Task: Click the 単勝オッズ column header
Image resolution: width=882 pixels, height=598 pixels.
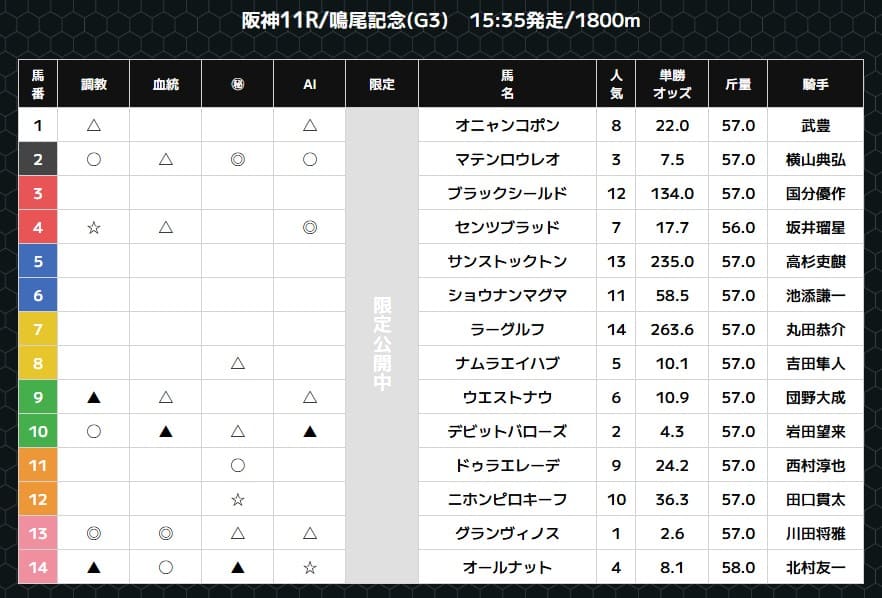Action: (x=671, y=84)
